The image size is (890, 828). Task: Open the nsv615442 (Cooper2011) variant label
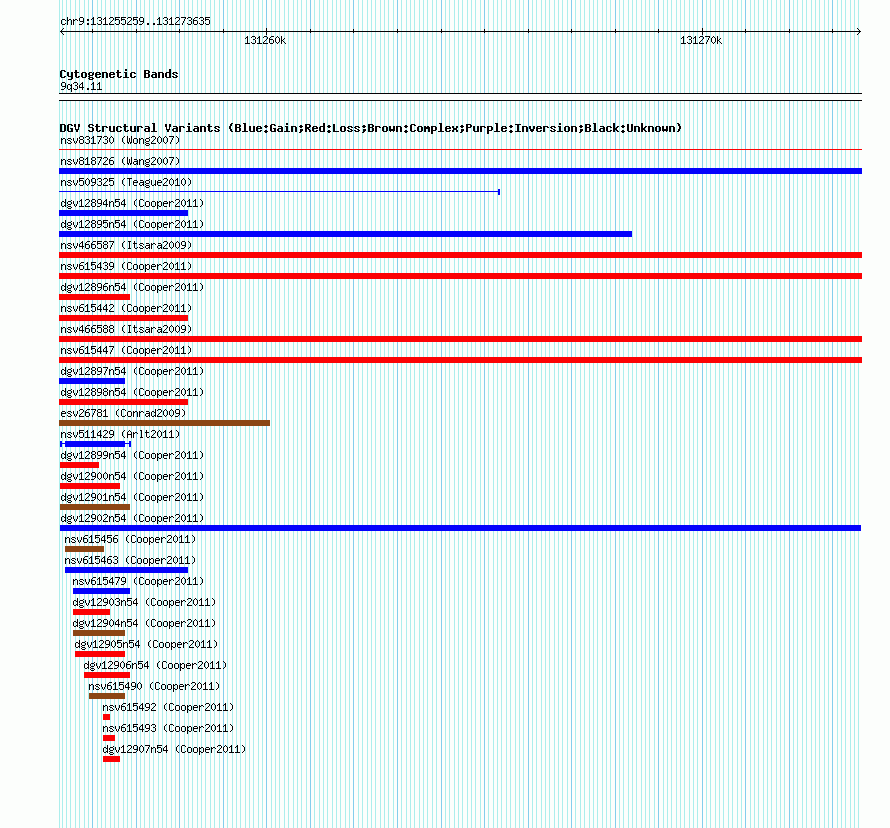click(x=126, y=308)
